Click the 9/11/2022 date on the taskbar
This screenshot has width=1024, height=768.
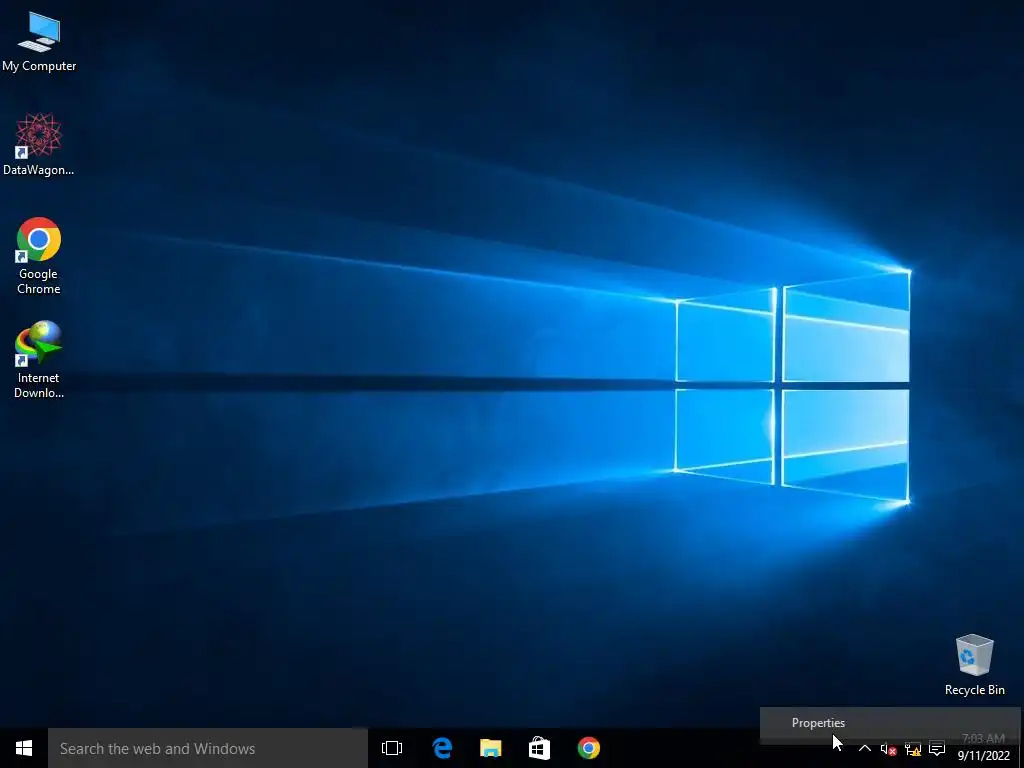pyautogui.click(x=984, y=756)
